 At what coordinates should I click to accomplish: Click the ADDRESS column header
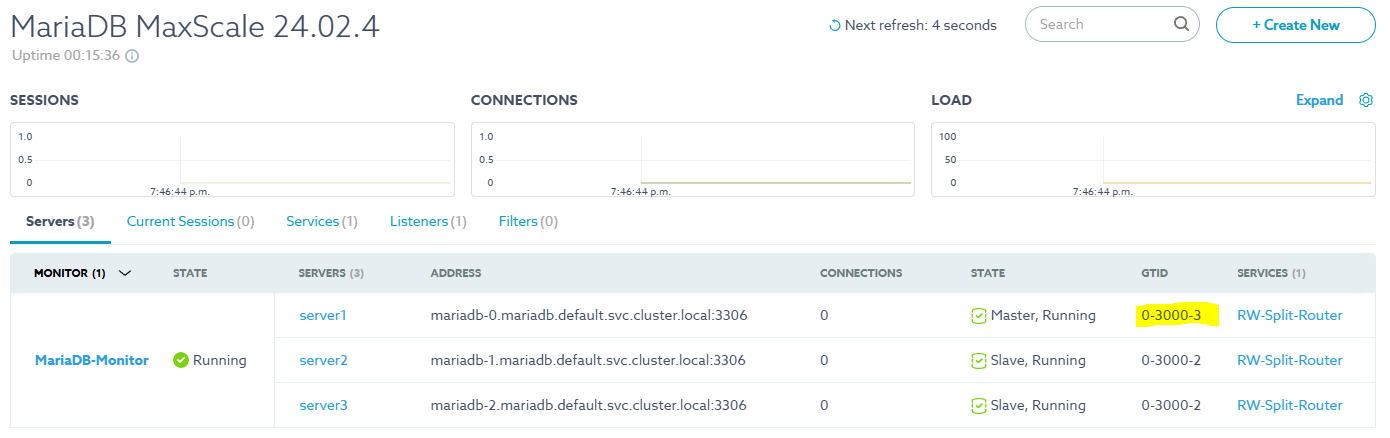[x=456, y=273]
